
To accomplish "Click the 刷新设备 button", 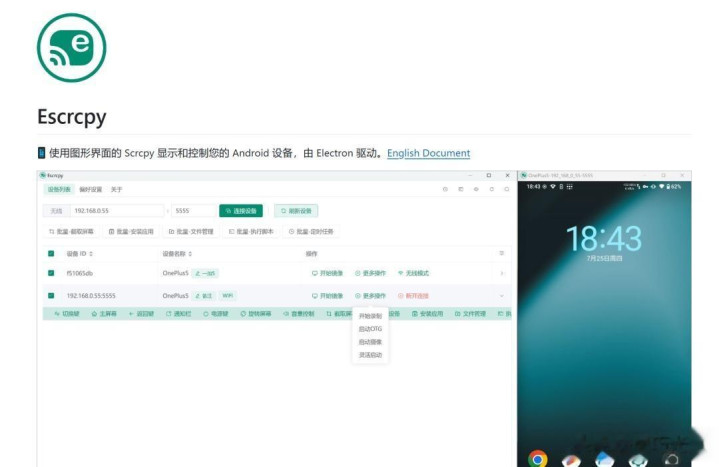I will click(x=296, y=211).
